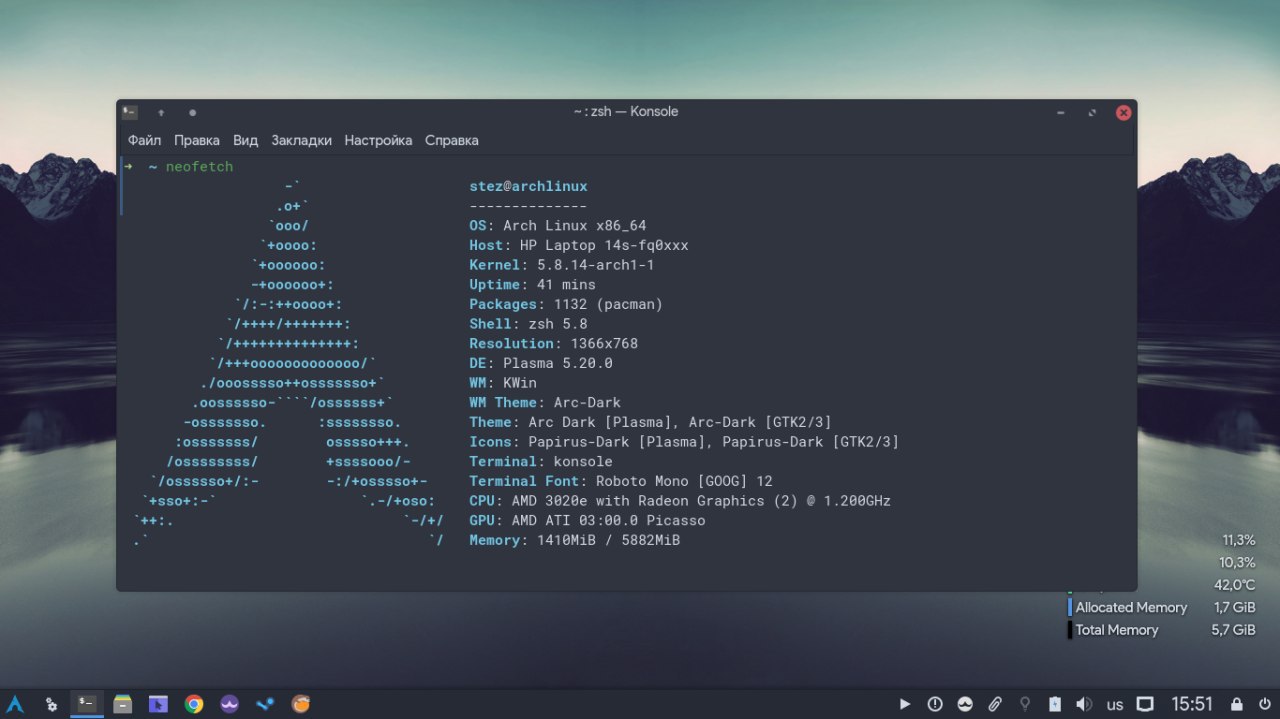Screen dimensions: 1280x719
Task: Open the Настройка menu
Action: (378, 141)
